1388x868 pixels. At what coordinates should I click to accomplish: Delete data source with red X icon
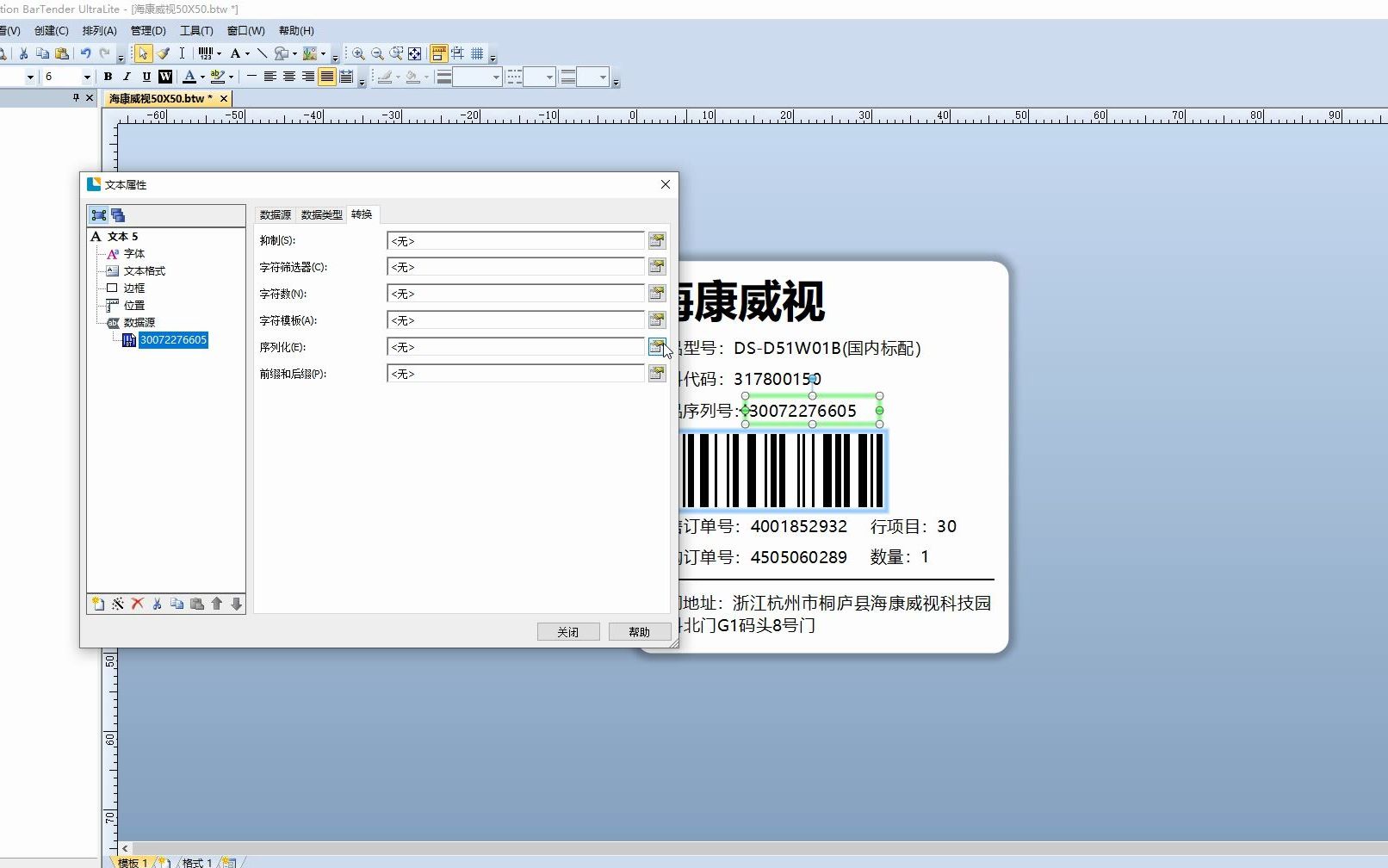click(x=138, y=604)
